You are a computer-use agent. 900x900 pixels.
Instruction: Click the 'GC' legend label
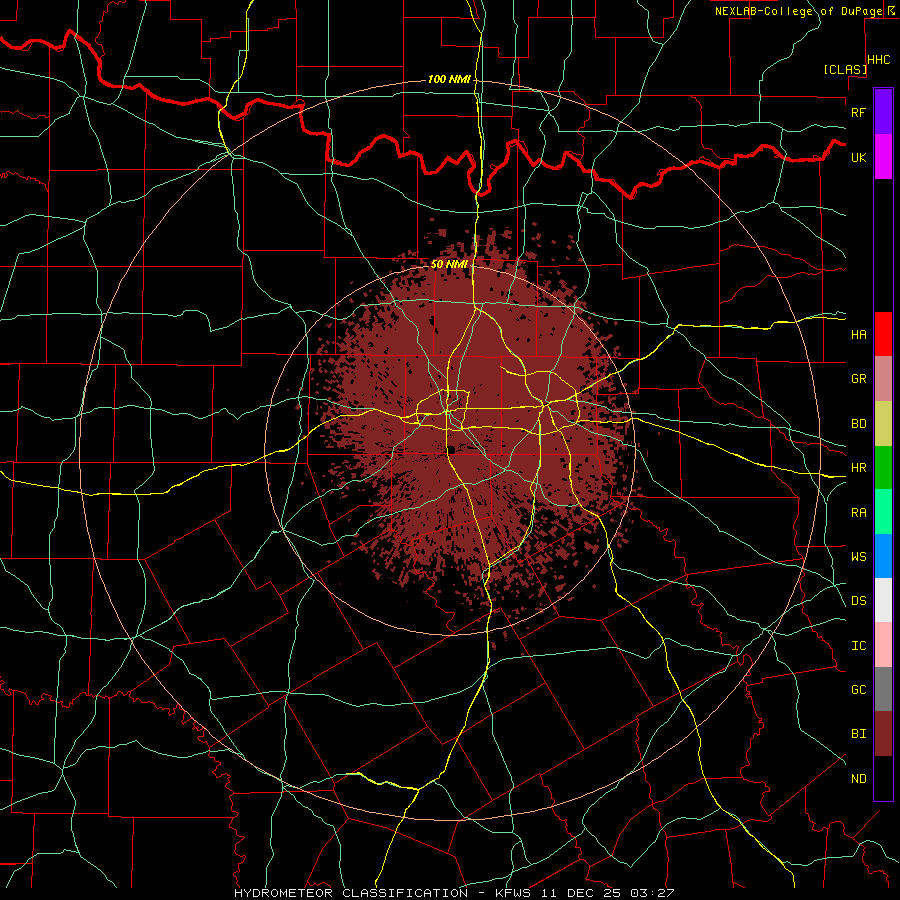click(859, 690)
